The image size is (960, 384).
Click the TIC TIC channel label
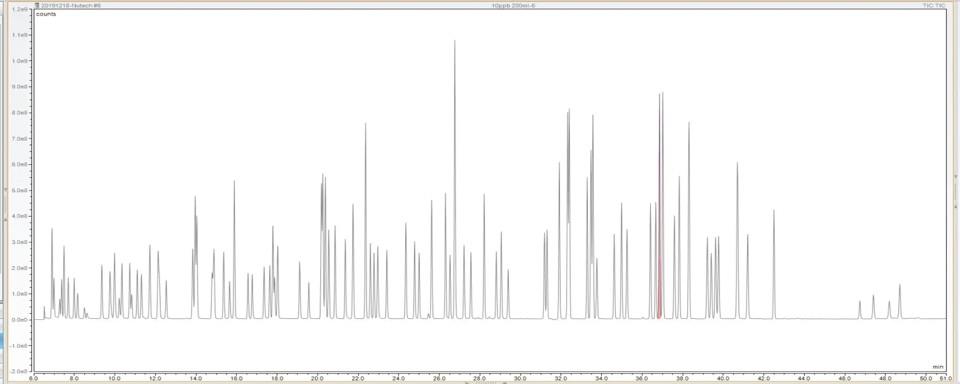(935, 6)
